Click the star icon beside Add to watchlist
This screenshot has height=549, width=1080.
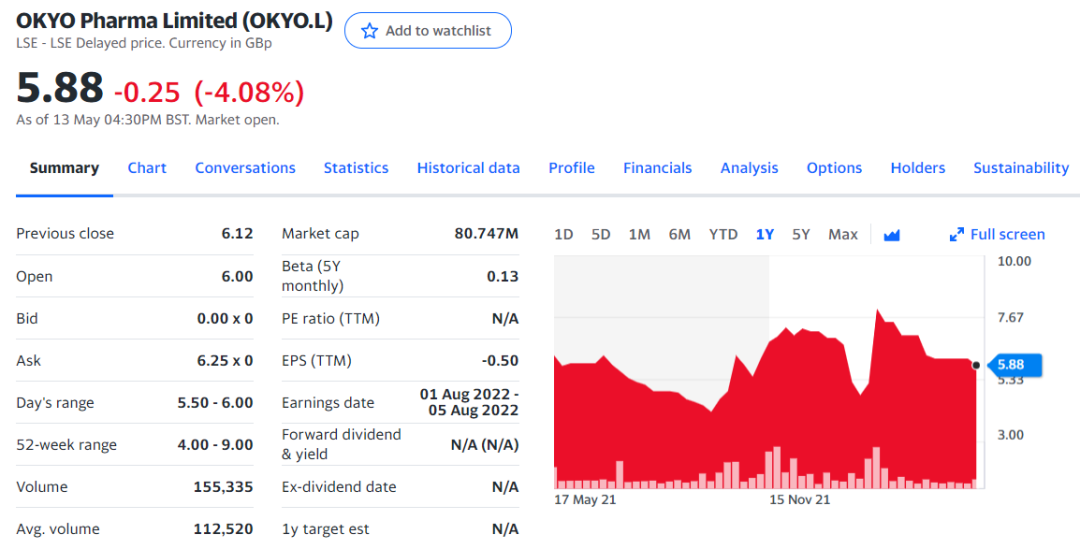[x=370, y=31]
